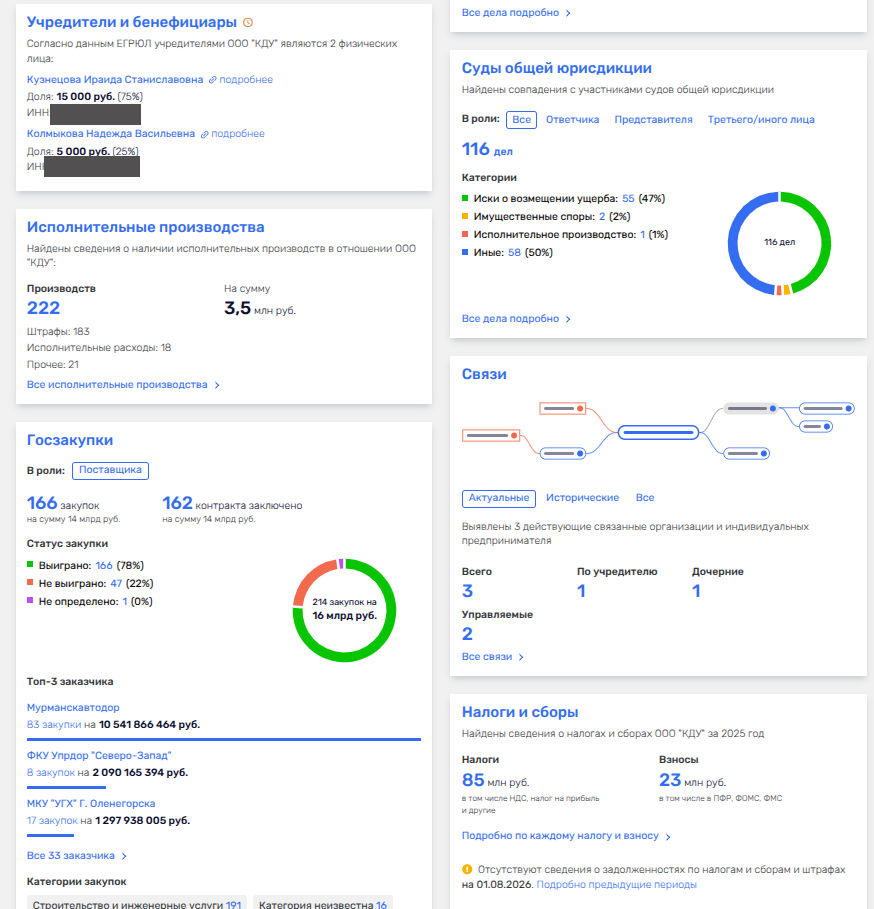Click central node in Связи graph
874x909 pixels.
[x=658, y=432]
